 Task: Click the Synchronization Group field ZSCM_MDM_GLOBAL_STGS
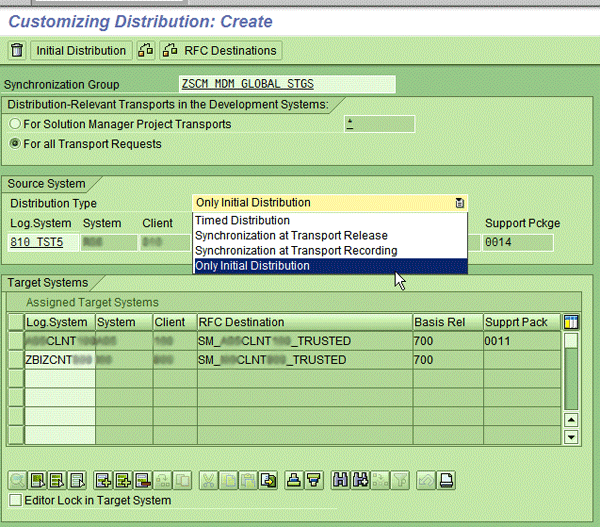point(287,84)
